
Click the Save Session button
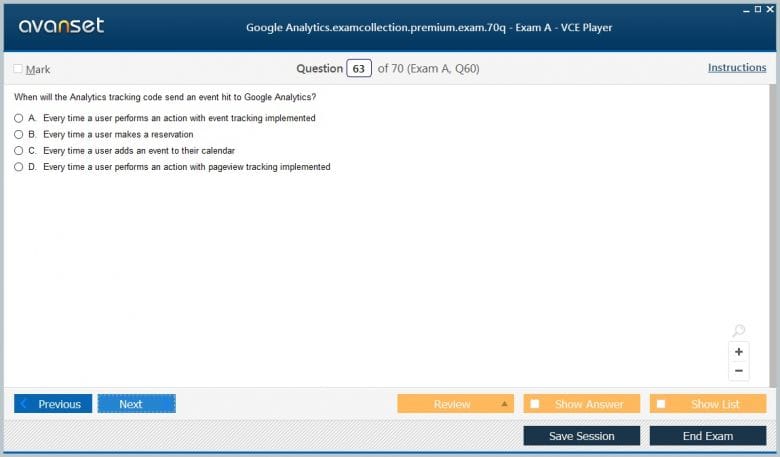[582, 436]
